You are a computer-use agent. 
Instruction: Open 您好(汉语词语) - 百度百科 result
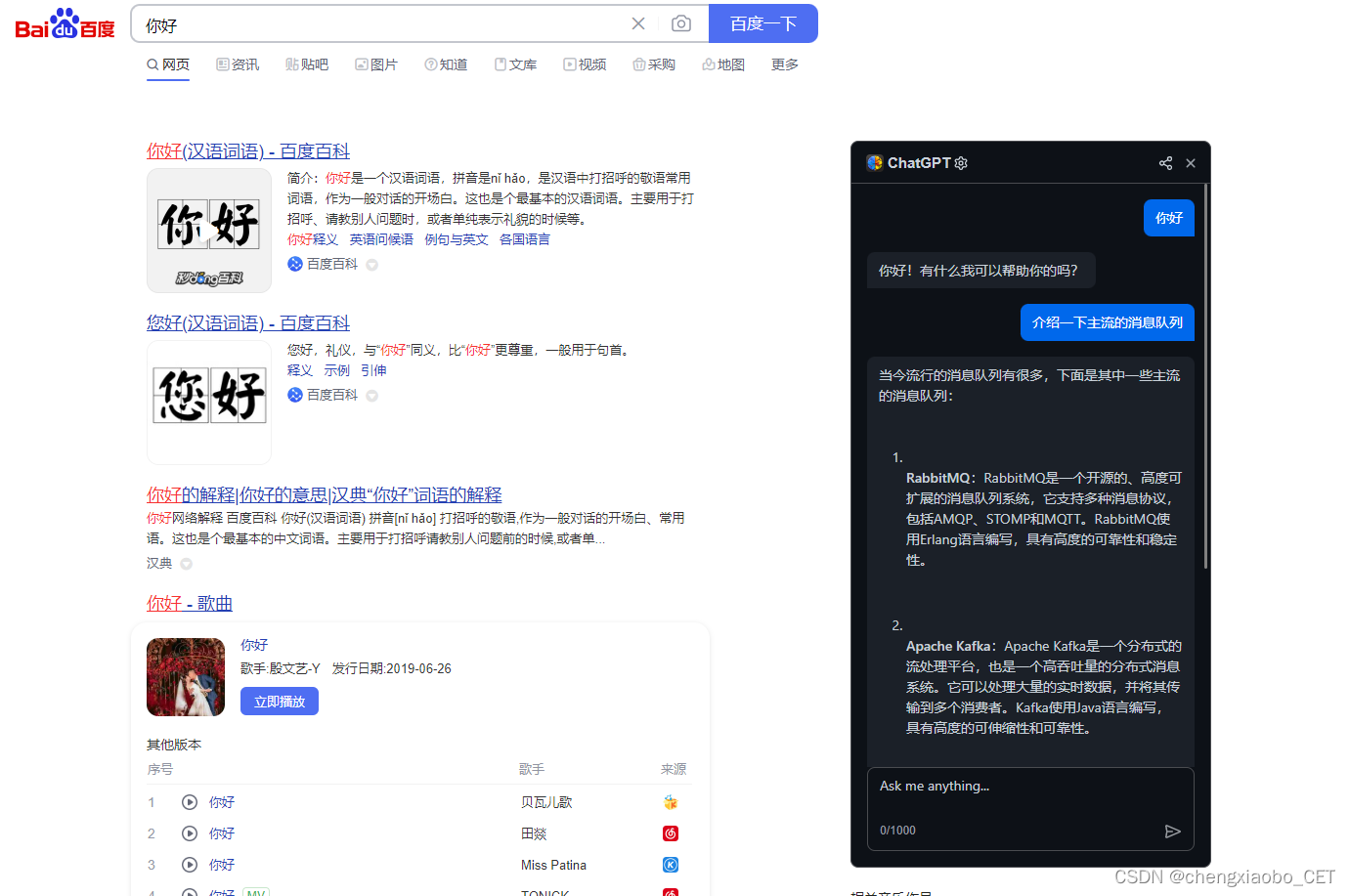pos(248,323)
